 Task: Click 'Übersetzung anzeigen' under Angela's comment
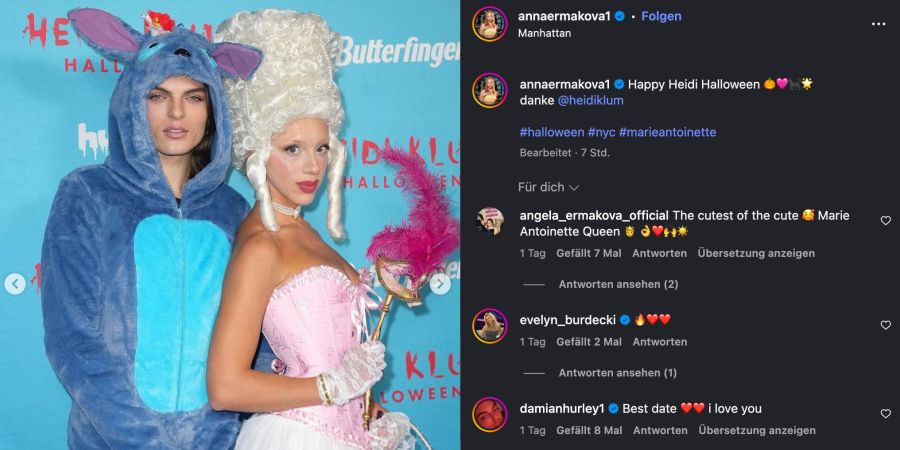pyautogui.click(x=756, y=253)
